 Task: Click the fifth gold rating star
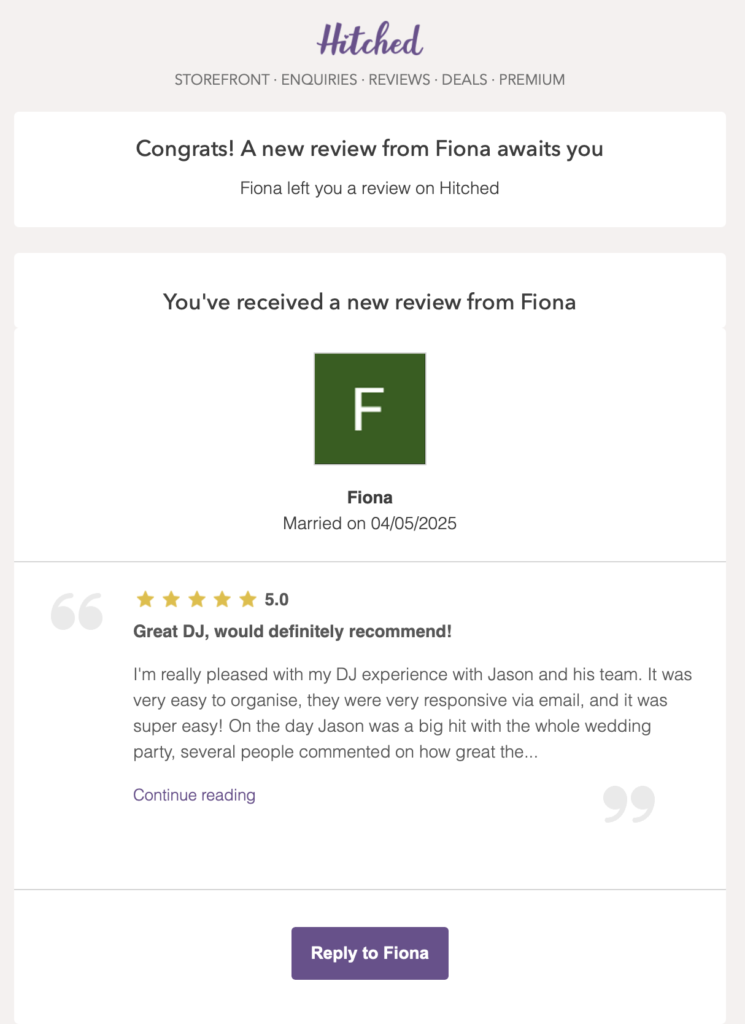(x=248, y=599)
